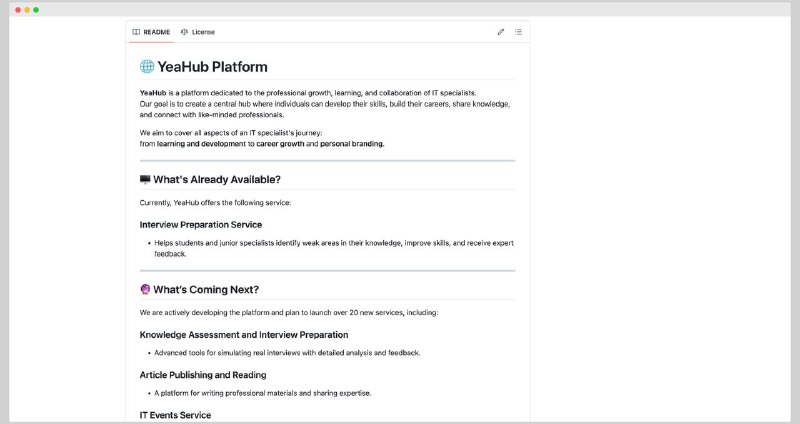Click the bold 'YeaHub' word in intro paragraph

click(153, 93)
